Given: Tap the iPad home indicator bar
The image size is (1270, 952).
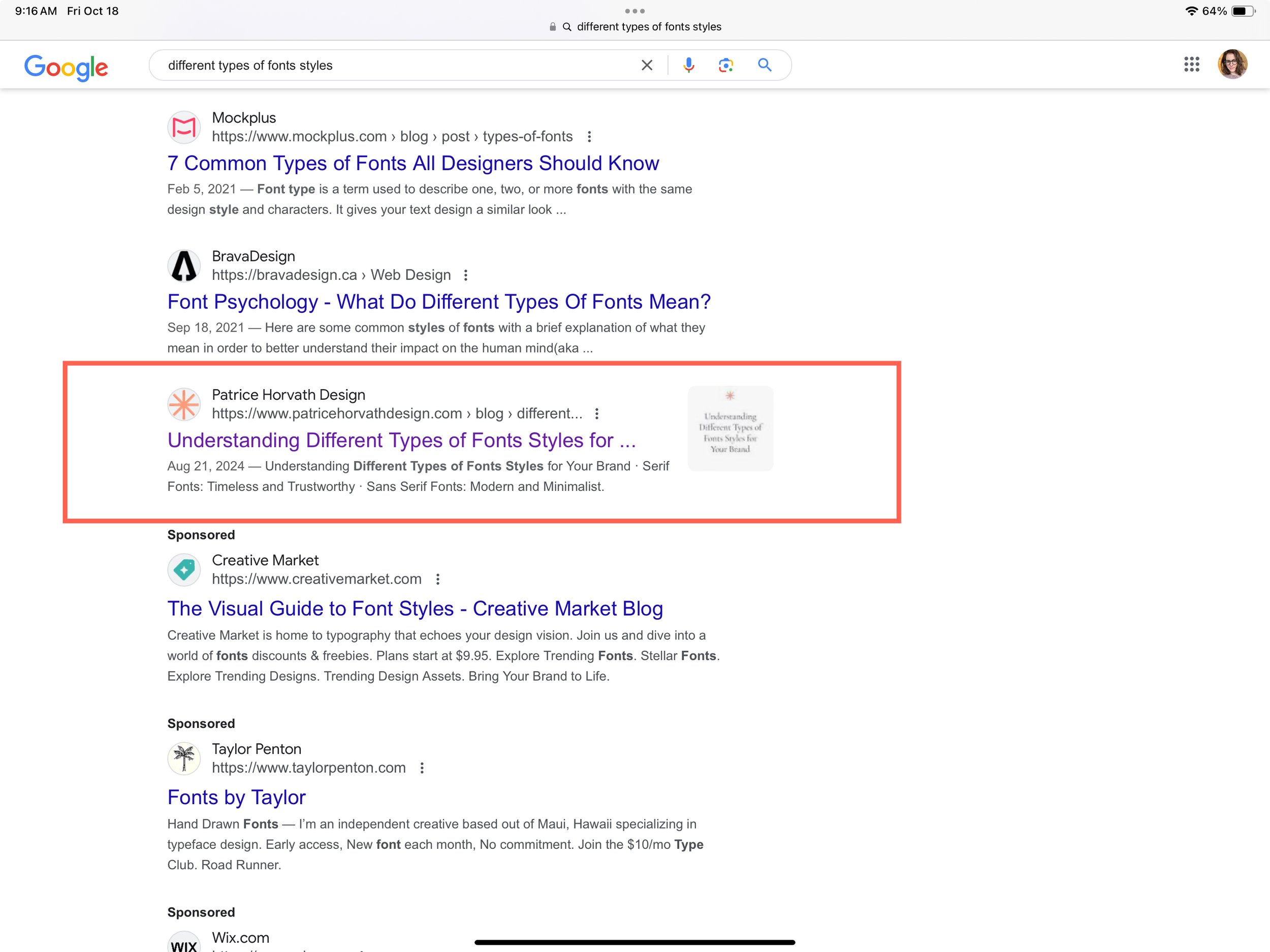Looking at the screenshot, I should (x=634, y=942).
